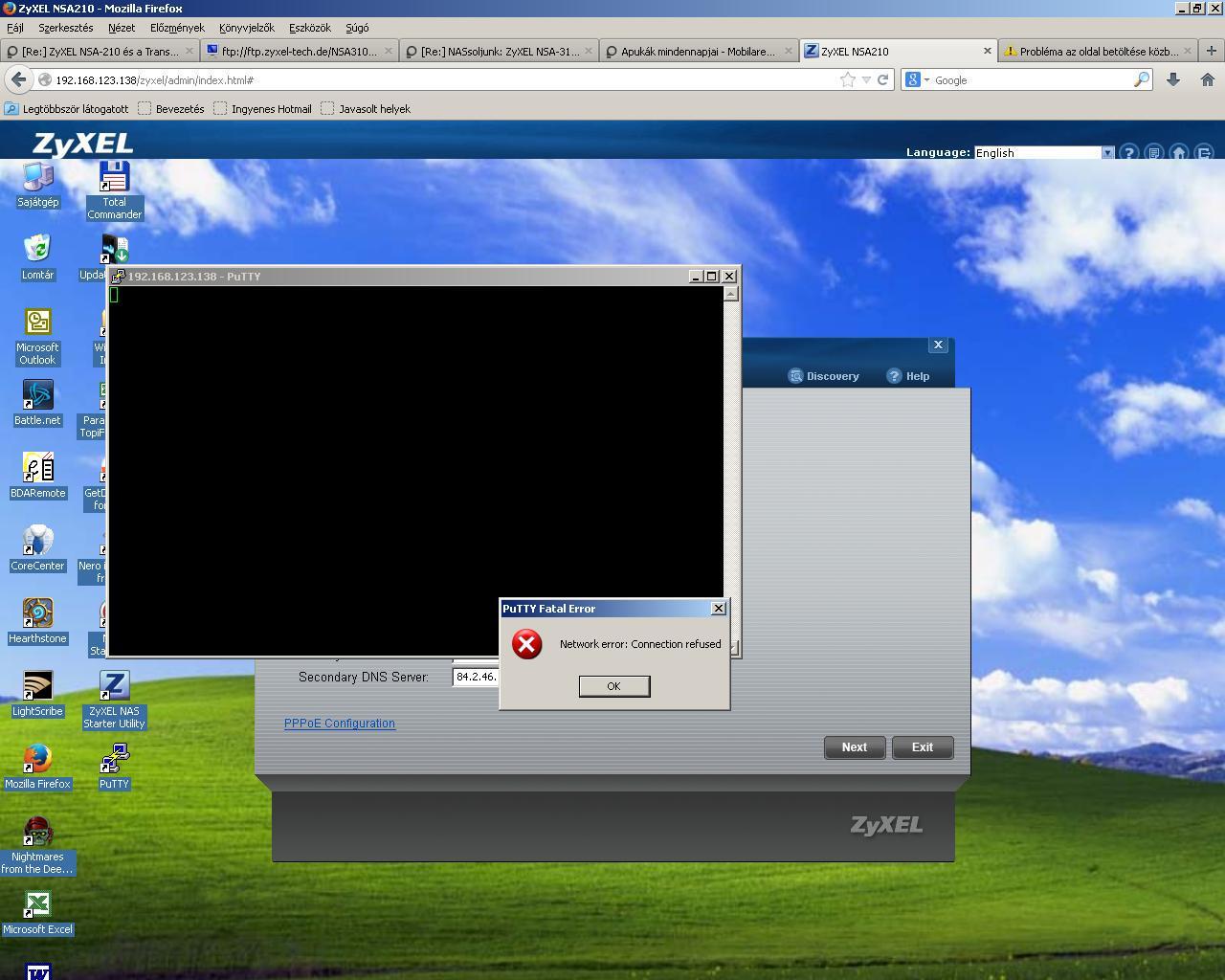The height and width of the screenshot is (980, 1225).
Task: Open the Lomtár recycle bin icon
Action: [x=37, y=257]
